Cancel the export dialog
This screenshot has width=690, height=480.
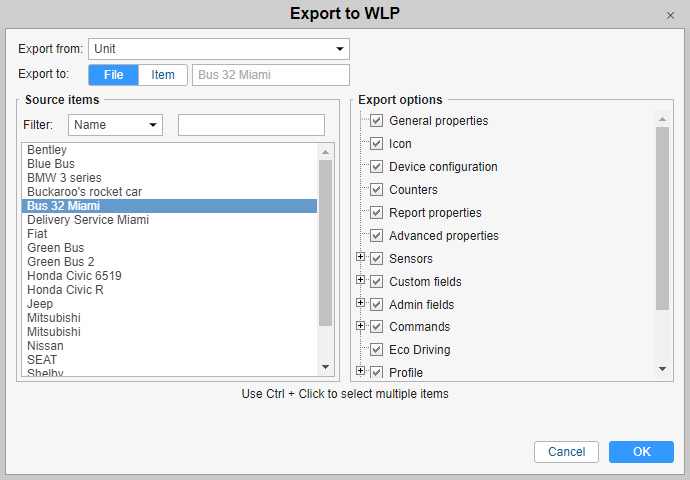point(566,452)
